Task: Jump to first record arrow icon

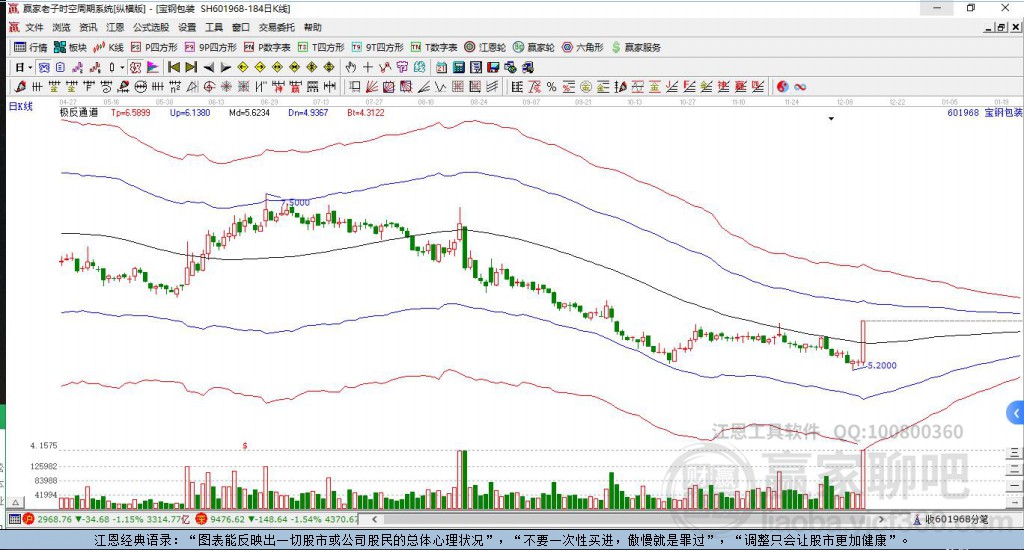Action: pos(173,67)
